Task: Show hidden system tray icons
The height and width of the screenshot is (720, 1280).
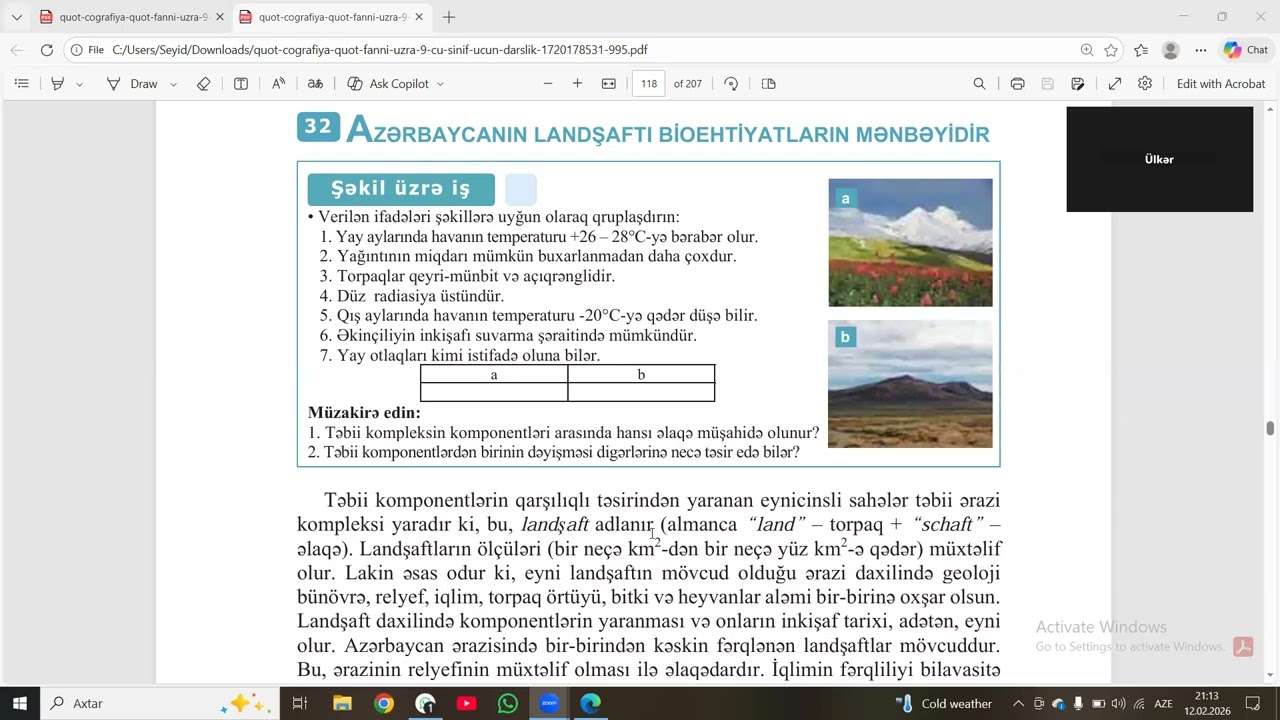Action: 1018,703
